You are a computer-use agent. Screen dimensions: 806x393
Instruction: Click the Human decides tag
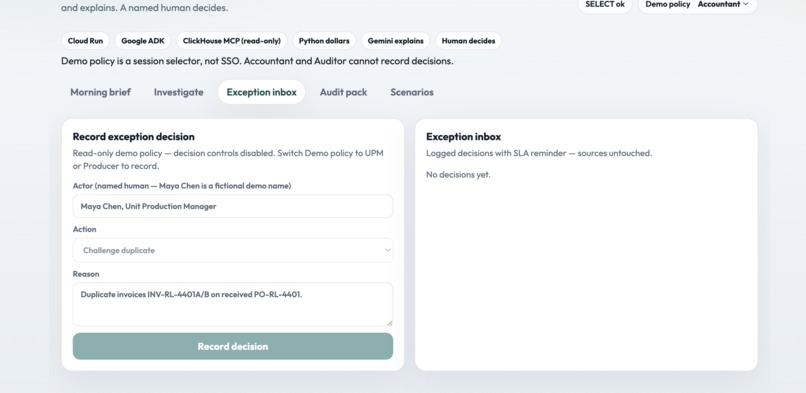pos(468,41)
